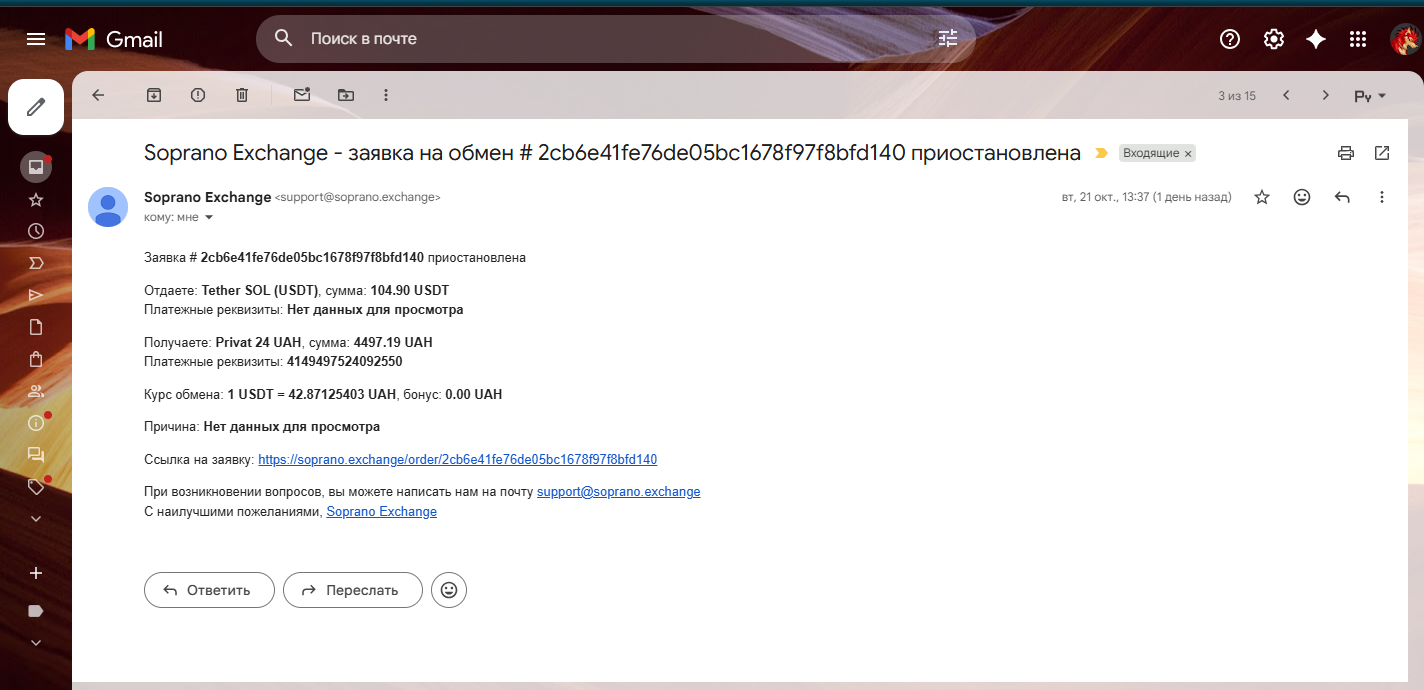Viewport: 1424px width, 690px height.
Task: Mark the email as unread
Action: pos(302,95)
